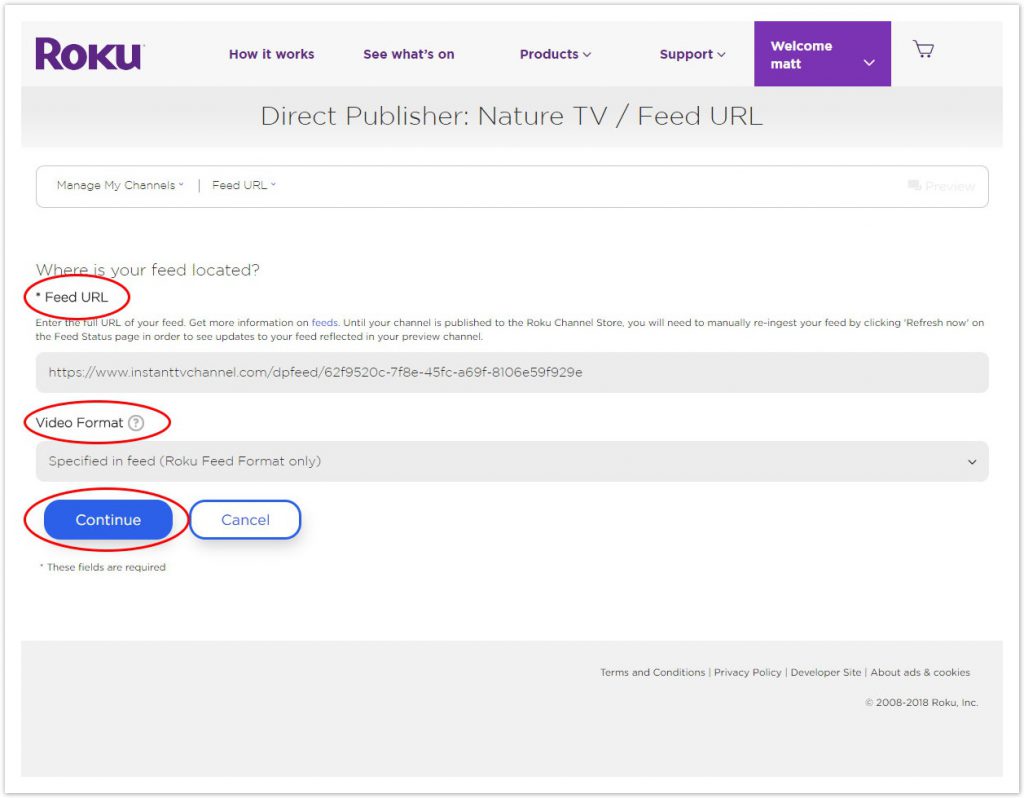Click the Continue button
Viewport: 1024px width, 798px height.
coord(108,520)
